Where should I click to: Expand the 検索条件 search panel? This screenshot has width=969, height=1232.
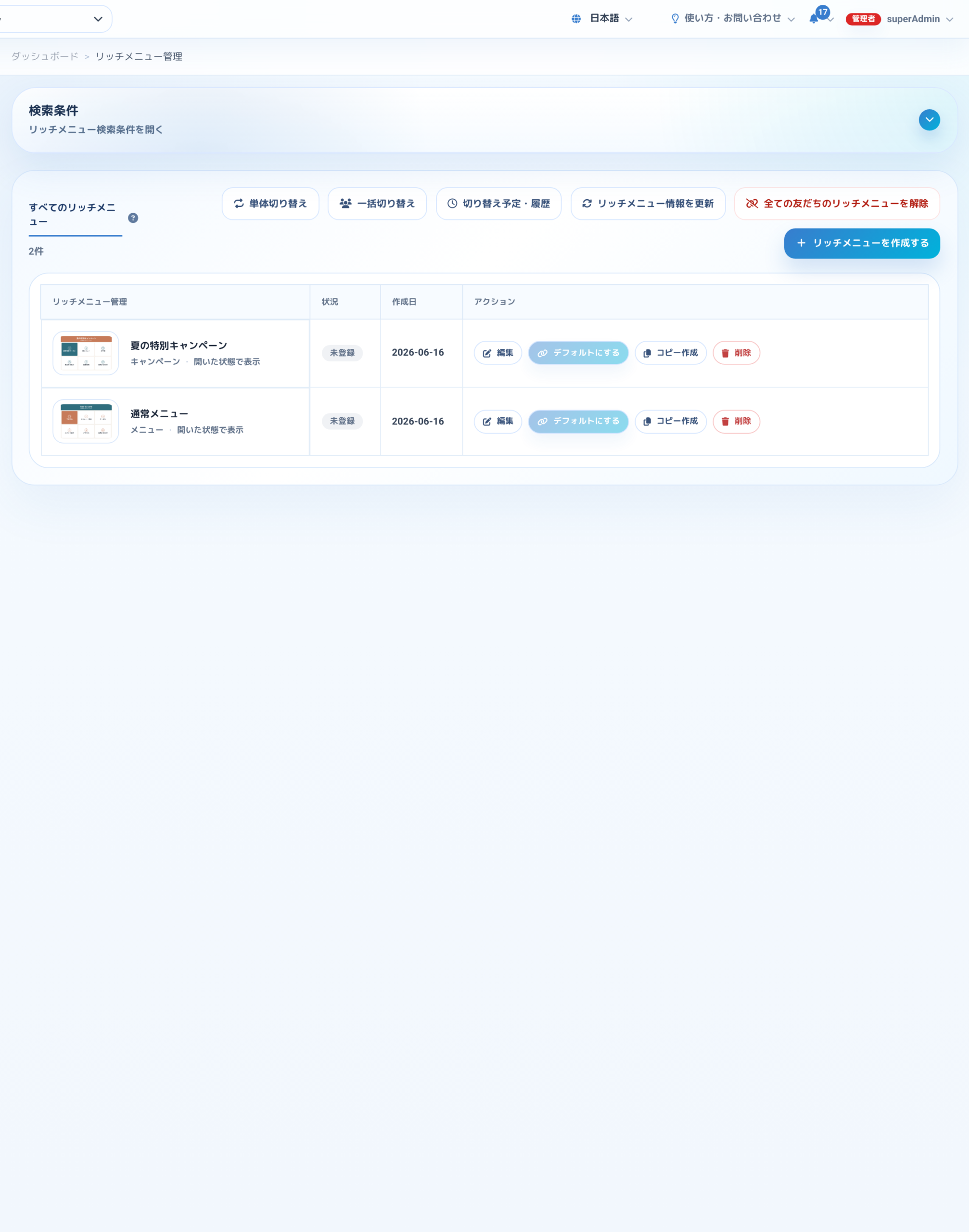click(929, 120)
